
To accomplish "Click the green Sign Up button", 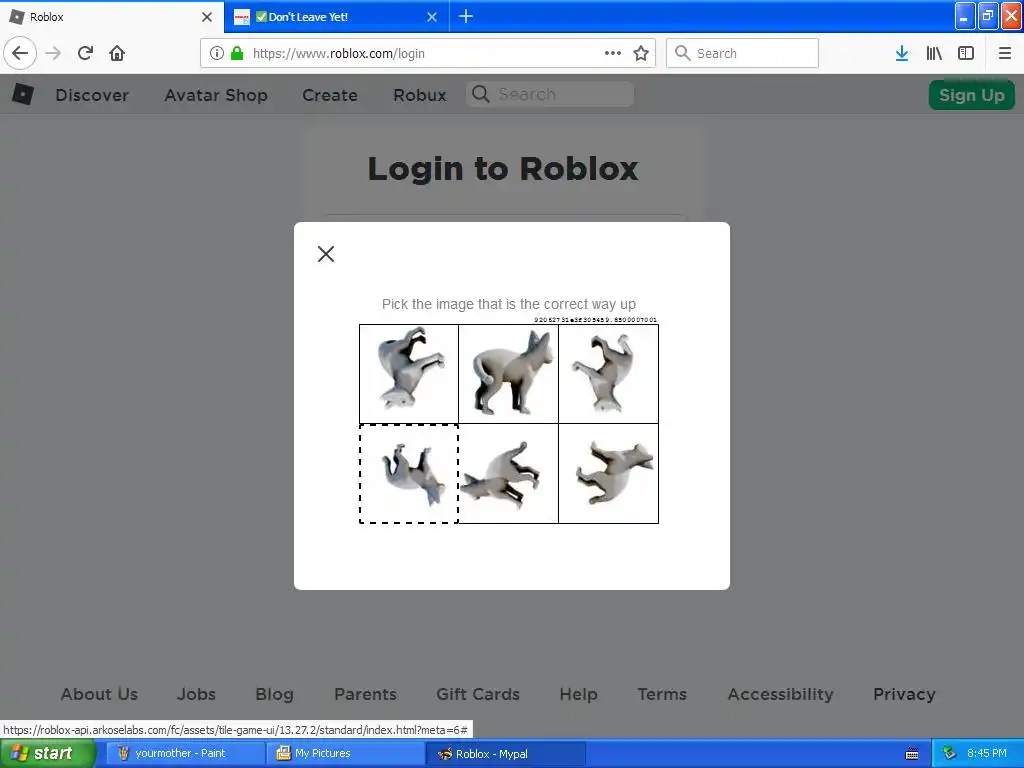I will [x=972, y=95].
